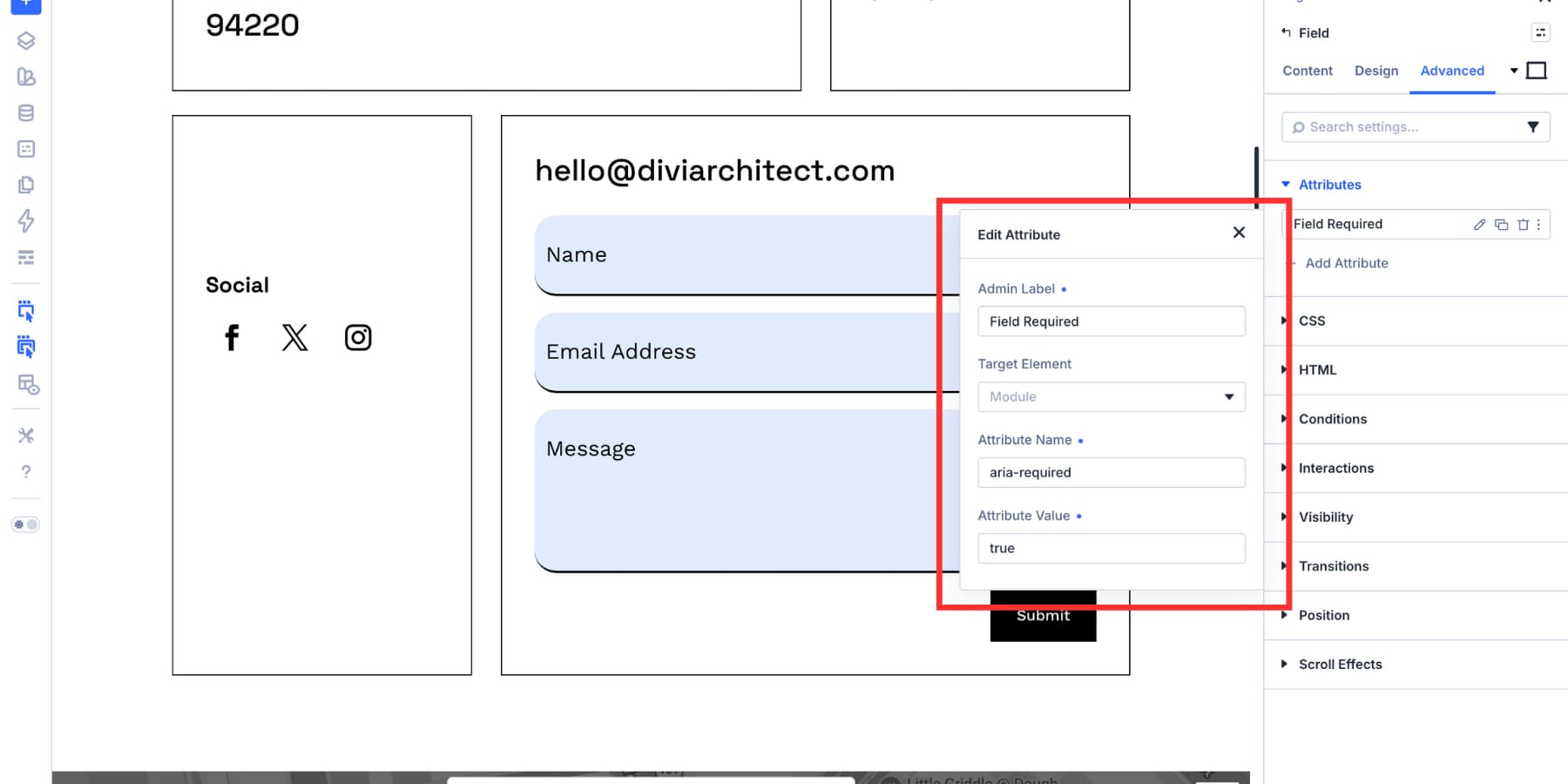
Task: Click the layout preview eye icon in sidebar
Action: click(28, 384)
